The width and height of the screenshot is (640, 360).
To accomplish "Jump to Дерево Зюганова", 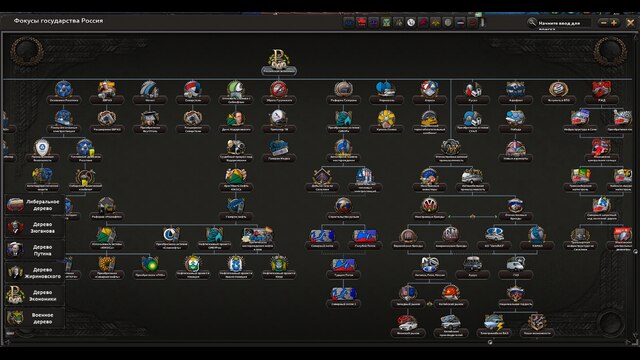I will pyautogui.click(x=35, y=228).
